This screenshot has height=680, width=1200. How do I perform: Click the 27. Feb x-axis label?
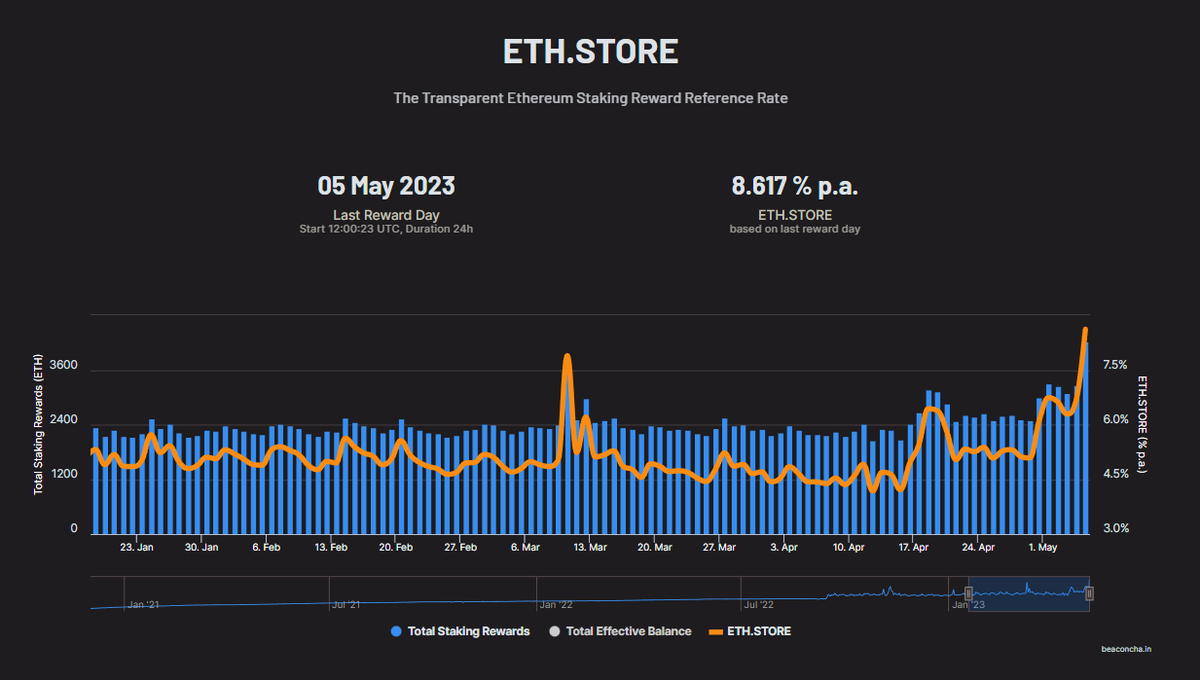click(x=461, y=547)
